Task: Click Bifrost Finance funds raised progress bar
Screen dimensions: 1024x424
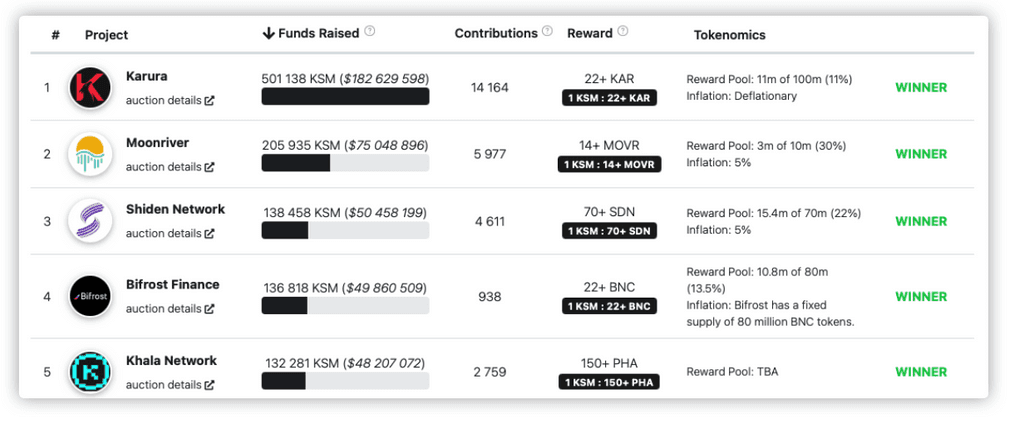Action: click(x=345, y=305)
